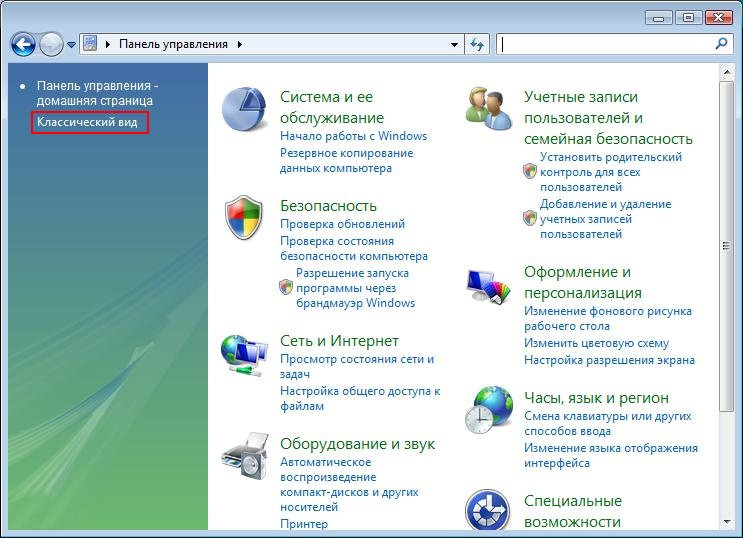The width and height of the screenshot is (743, 538).
Task: Click 'Добавление и удаление учетных записей пользователей'
Action: point(606,219)
